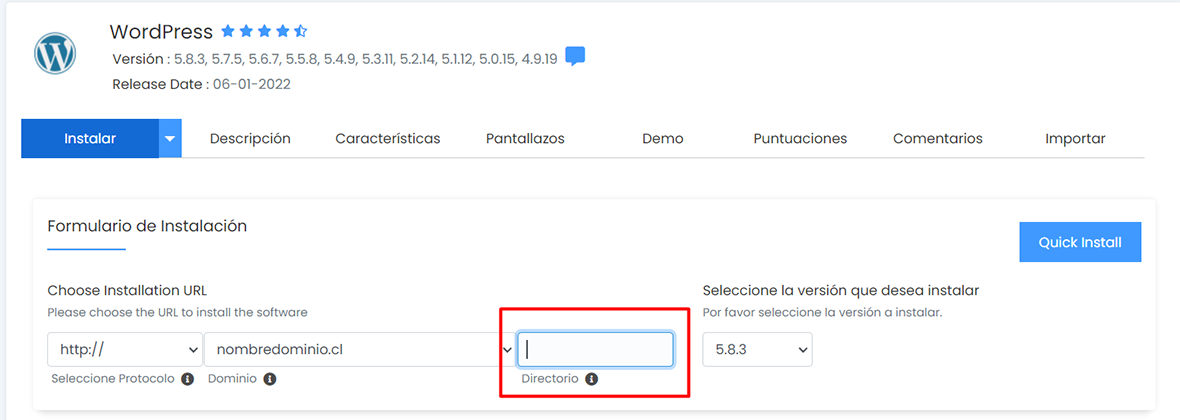Viewport: 1180px width, 420px height.
Task: Click info icon next to Dominio
Action: click(269, 379)
